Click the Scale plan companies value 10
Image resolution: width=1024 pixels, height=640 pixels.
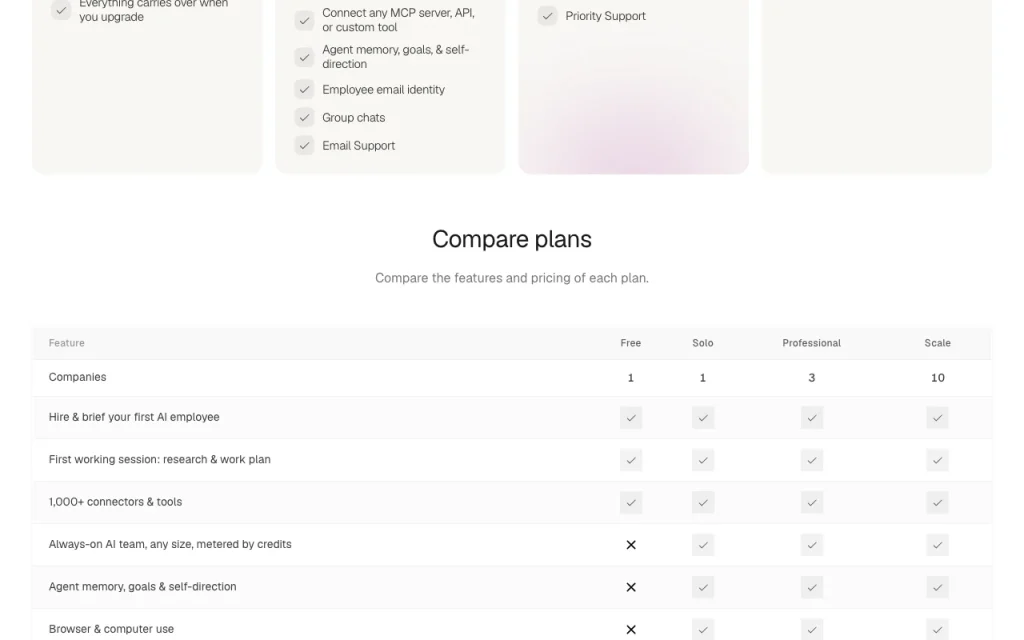coord(937,377)
